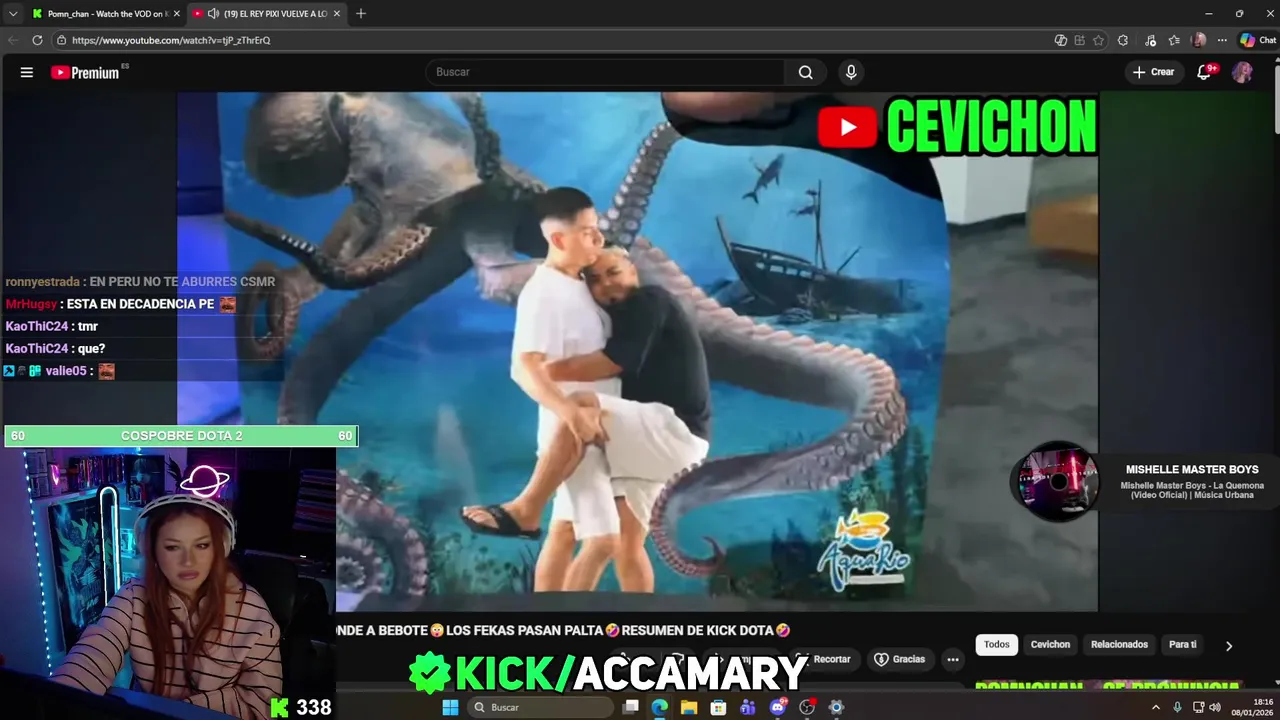Open the Windows Start menu
1280x720 pixels.
450,707
